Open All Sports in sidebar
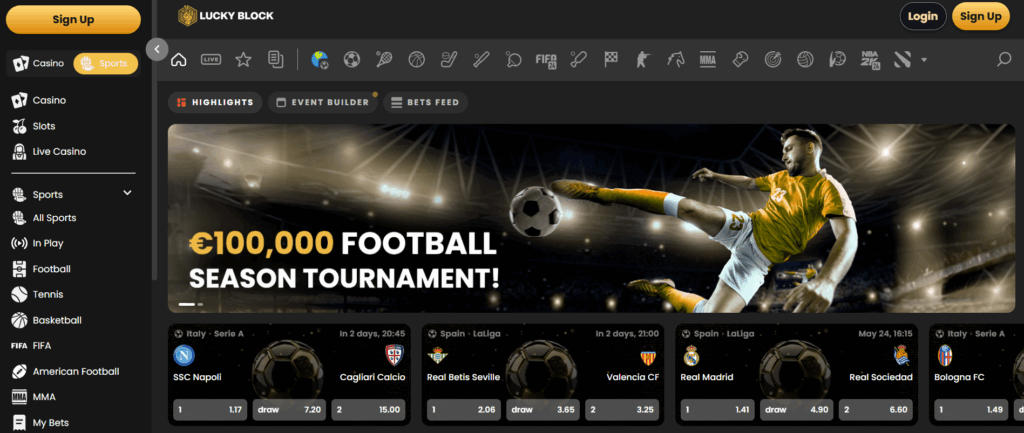This screenshot has width=1024, height=433. [x=44, y=218]
